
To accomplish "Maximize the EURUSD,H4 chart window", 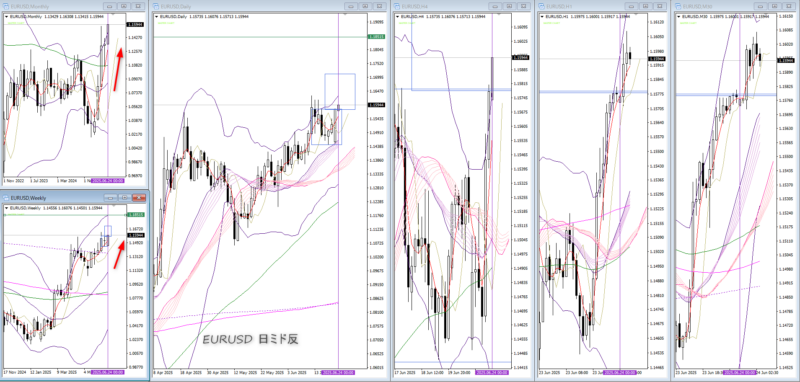I will coord(509,6).
